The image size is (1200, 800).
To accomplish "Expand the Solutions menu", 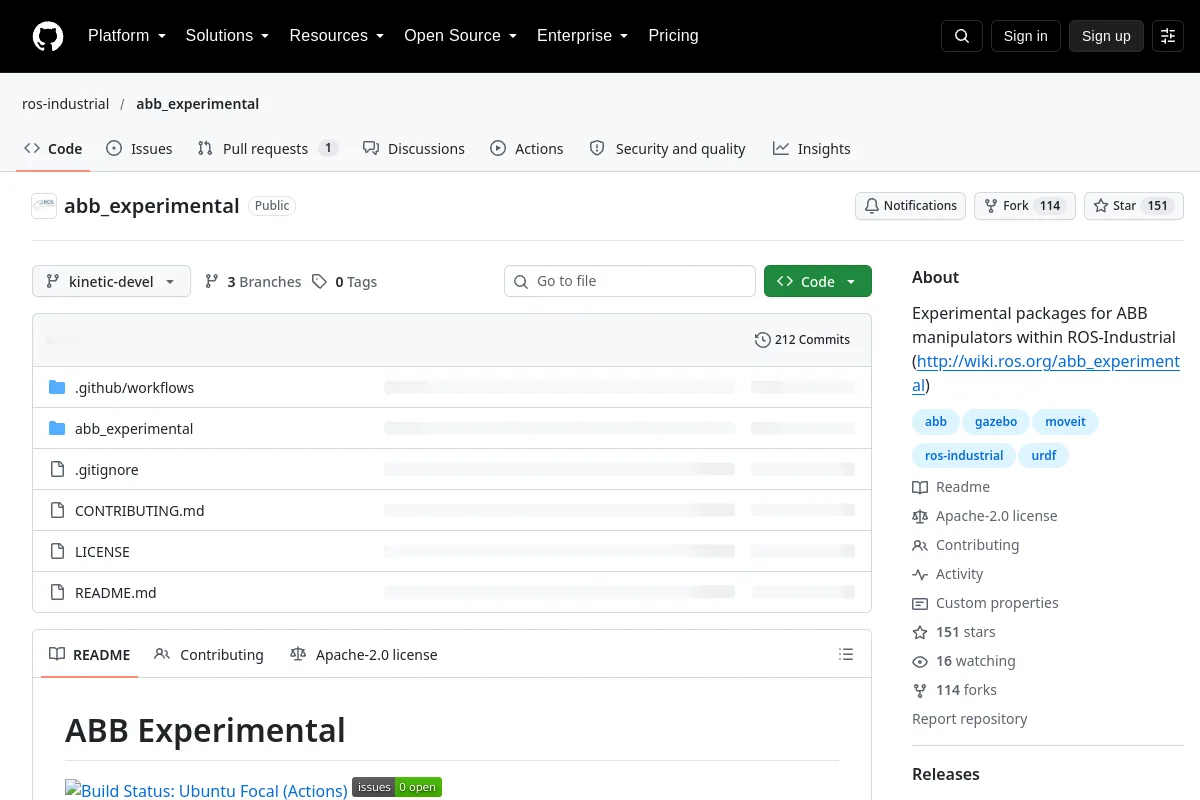I will coord(228,36).
